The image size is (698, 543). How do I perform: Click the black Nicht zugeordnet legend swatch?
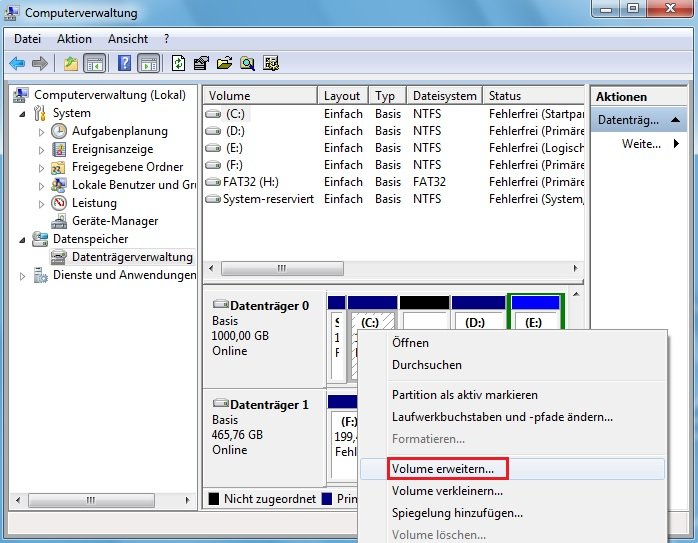[x=214, y=499]
